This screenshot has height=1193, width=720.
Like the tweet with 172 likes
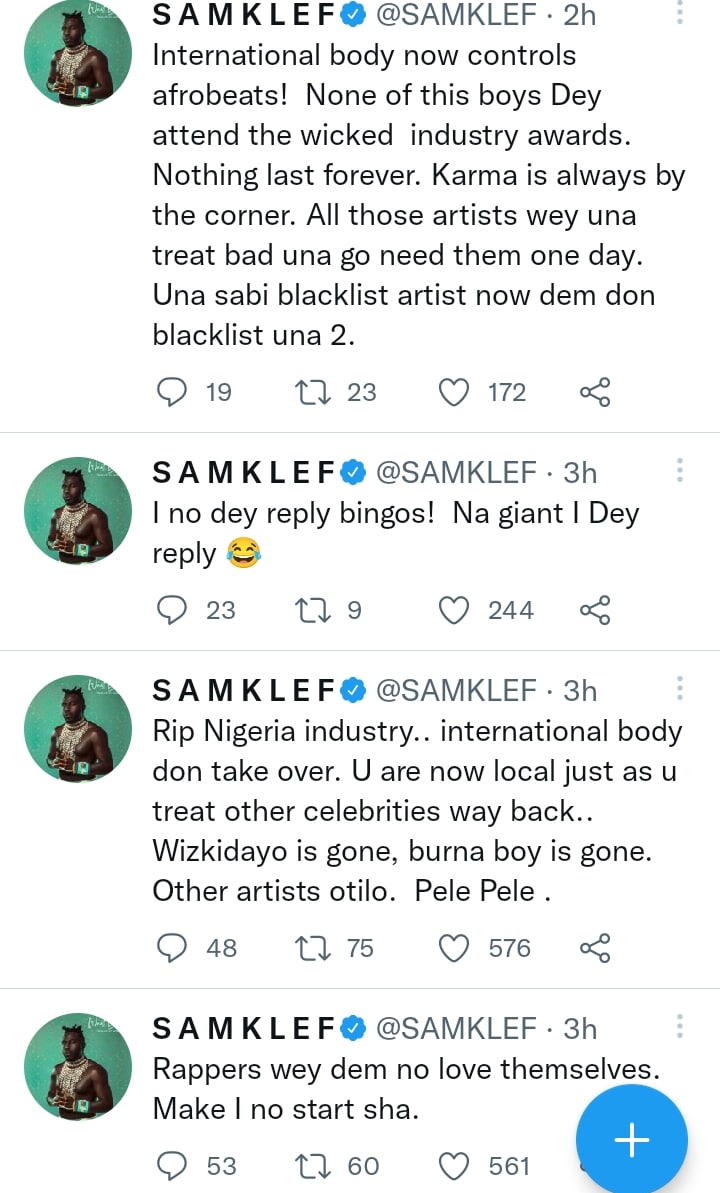455,392
